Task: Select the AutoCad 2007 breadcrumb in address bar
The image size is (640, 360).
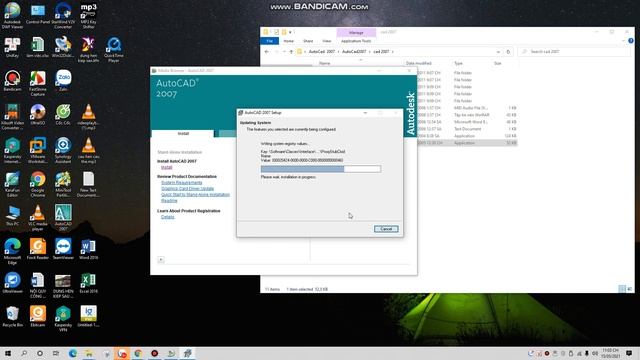Action: click(322, 52)
